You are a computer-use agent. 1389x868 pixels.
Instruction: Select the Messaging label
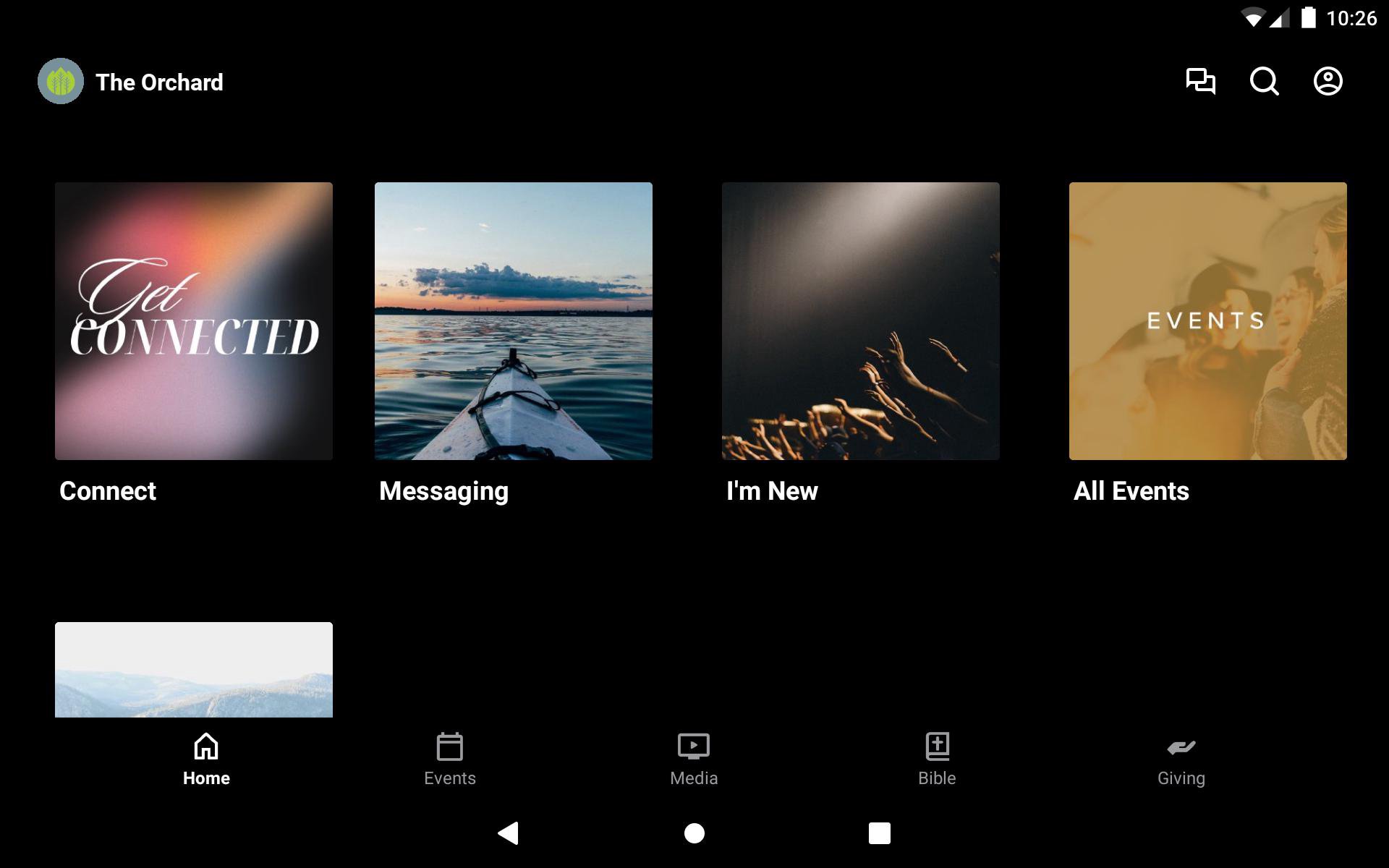coord(444,492)
